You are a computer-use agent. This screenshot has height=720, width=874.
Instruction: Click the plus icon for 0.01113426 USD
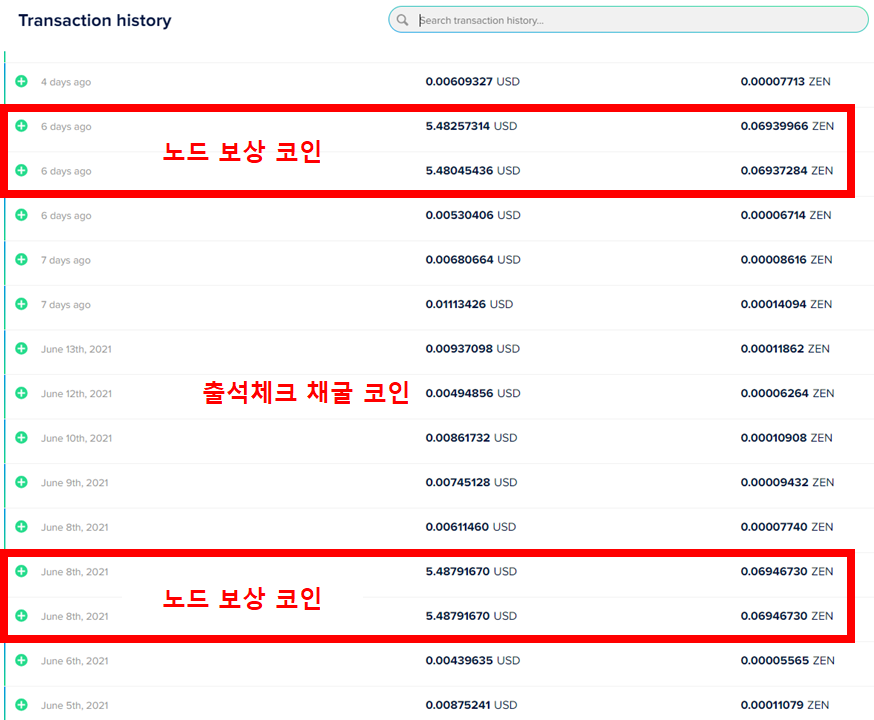[x=21, y=304]
